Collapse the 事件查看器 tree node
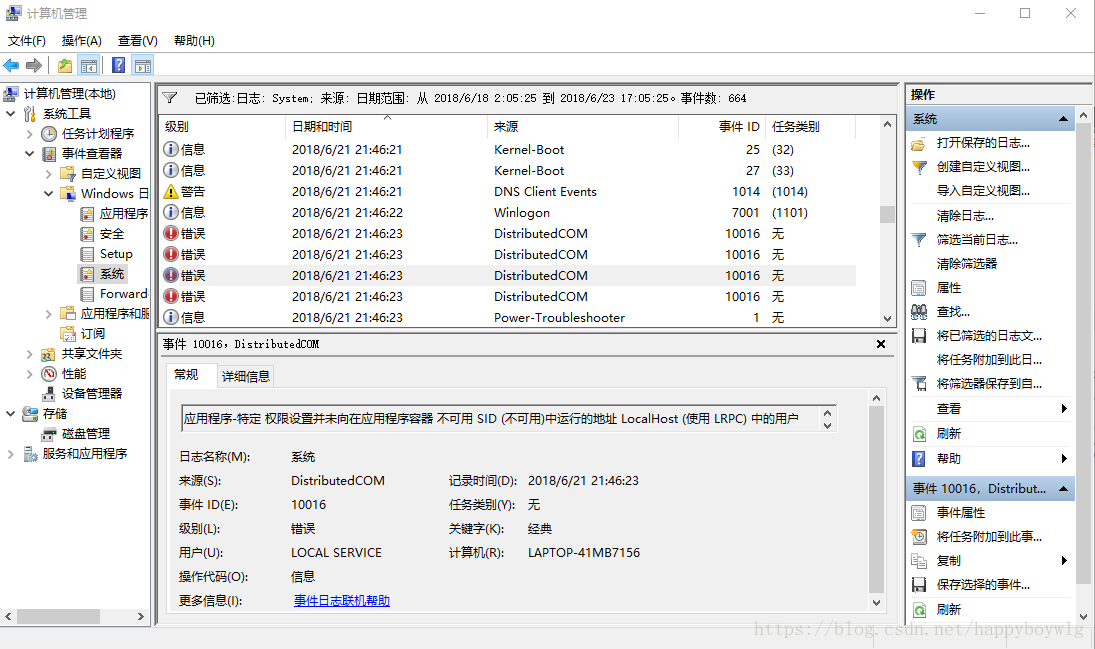 point(29,154)
